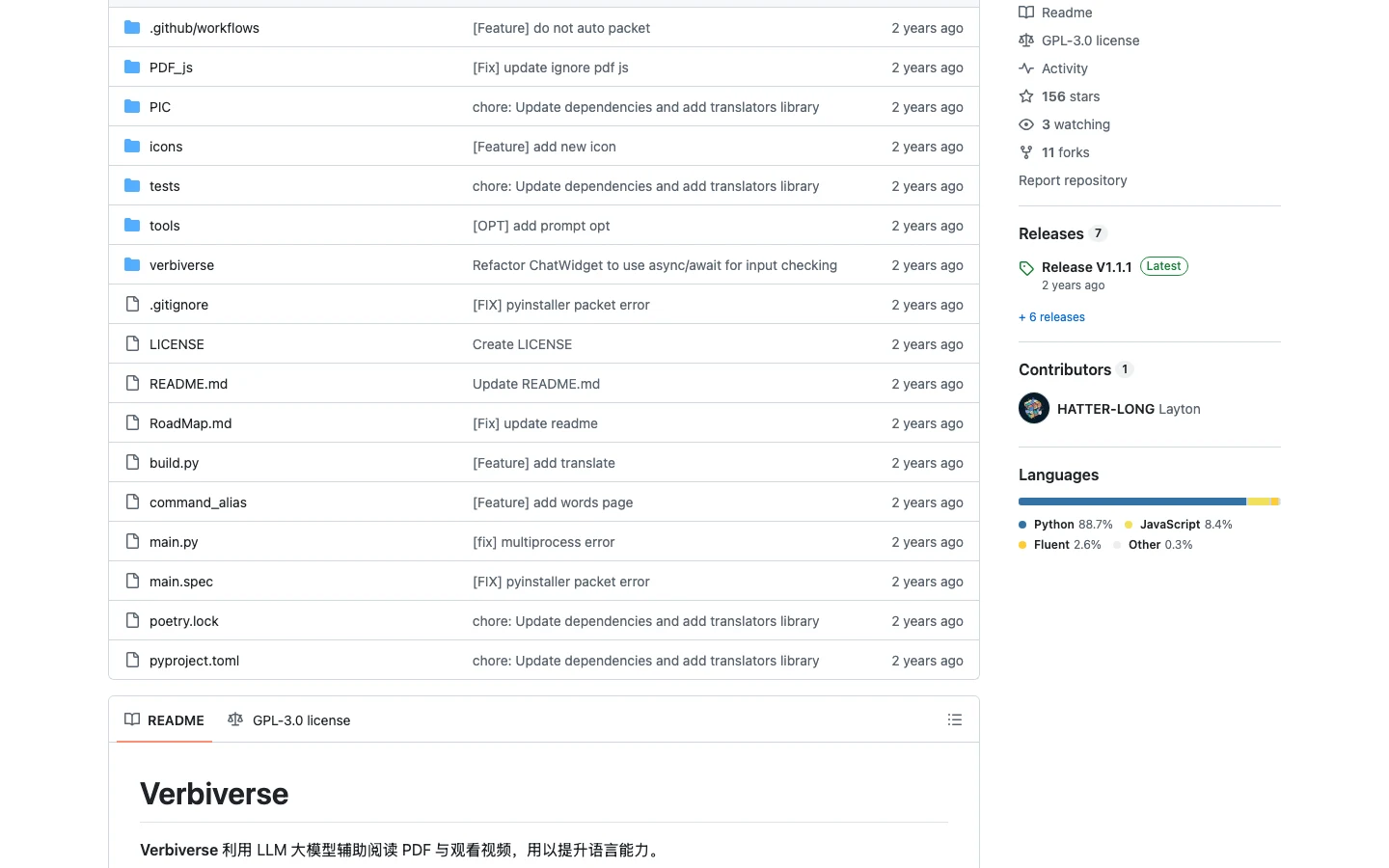Click the Report repository link
1389x868 pixels.
[1073, 180]
